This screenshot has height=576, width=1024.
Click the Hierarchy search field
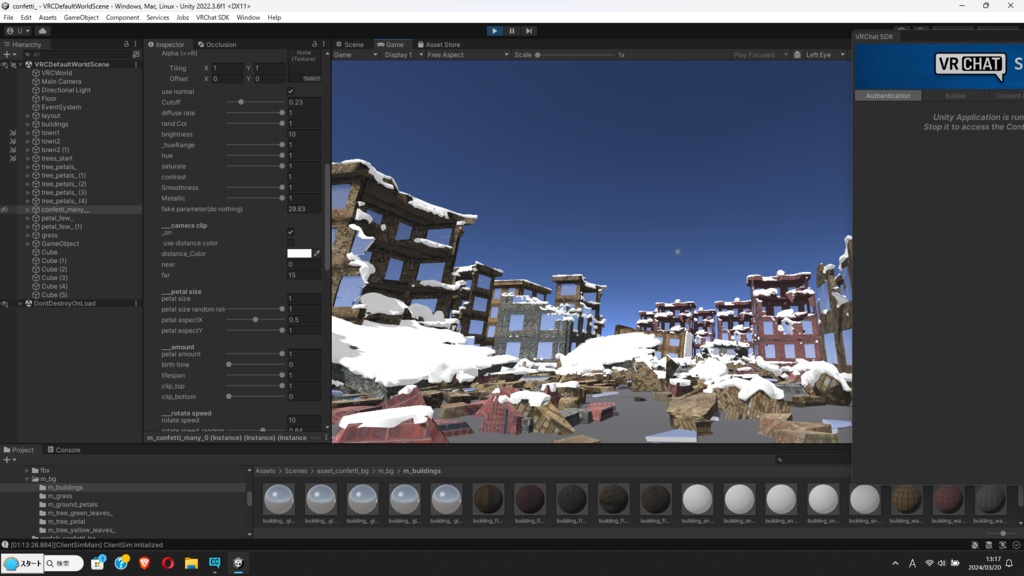[x=75, y=54]
